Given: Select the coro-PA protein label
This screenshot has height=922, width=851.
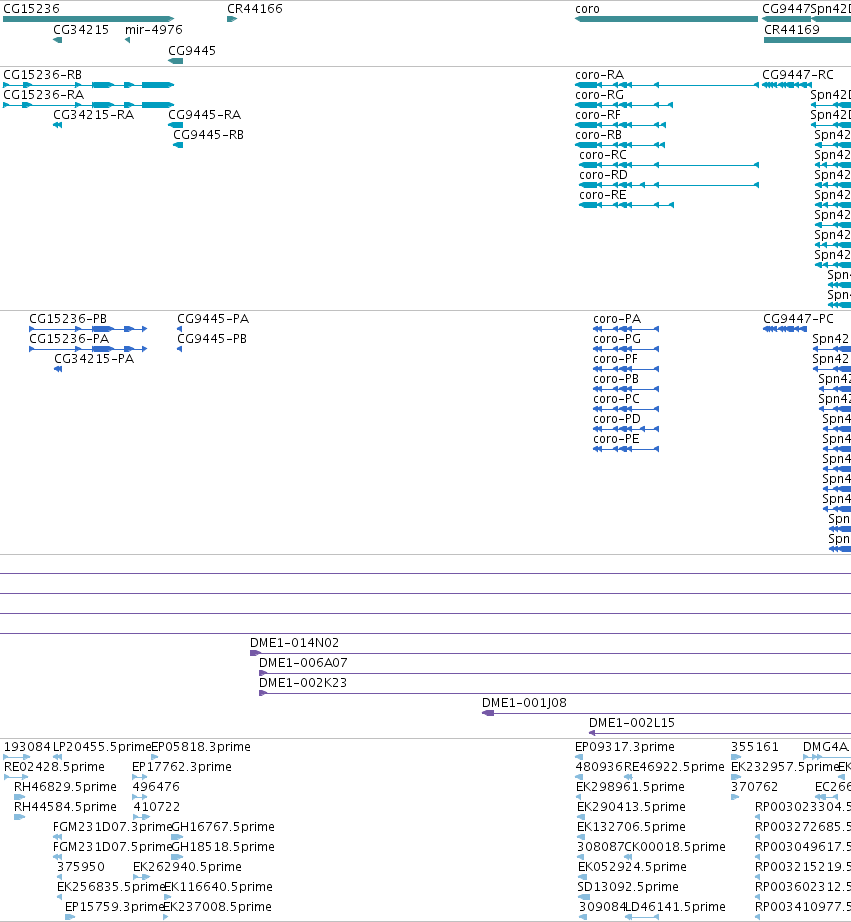Looking at the screenshot, I should (617, 319).
